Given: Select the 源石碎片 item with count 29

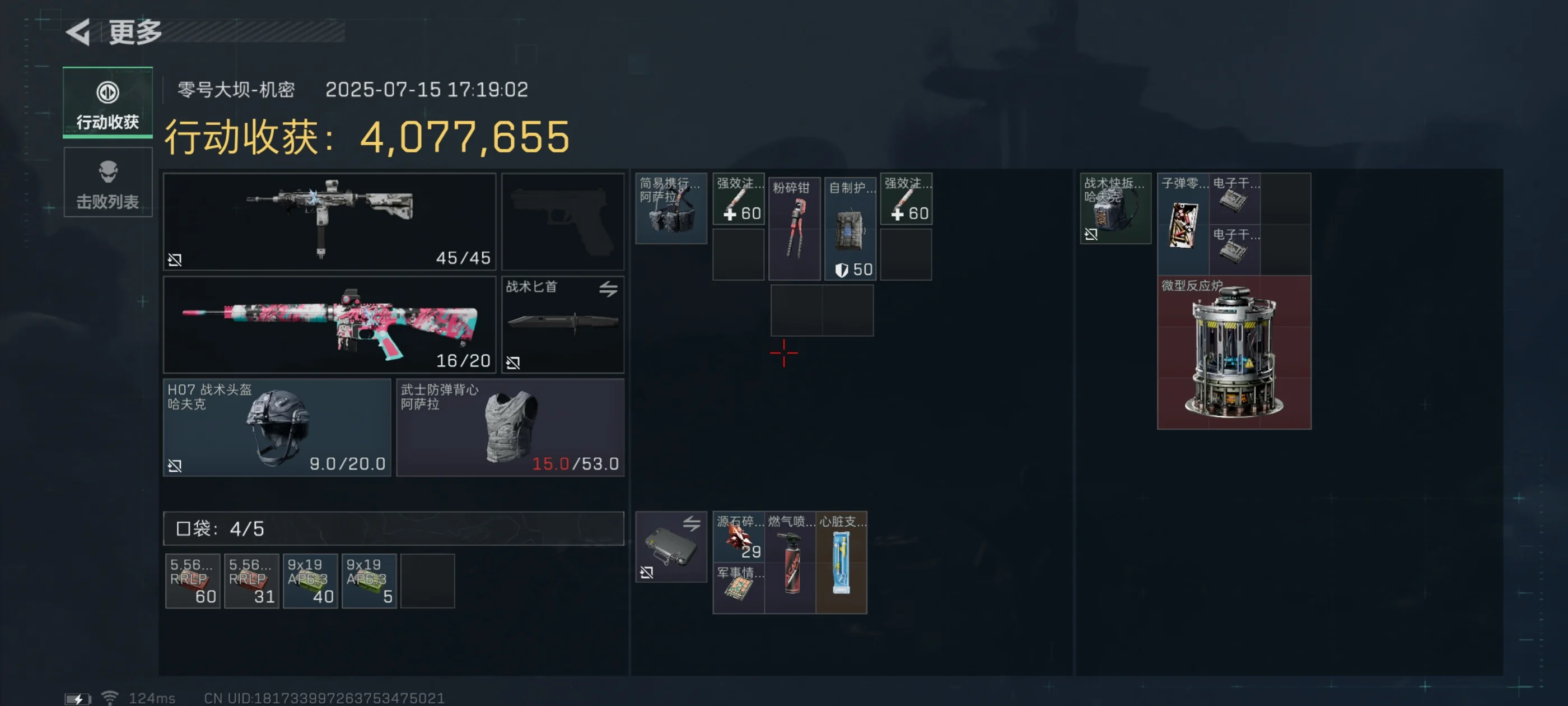Looking at the screenshot, I should (739, 537).
